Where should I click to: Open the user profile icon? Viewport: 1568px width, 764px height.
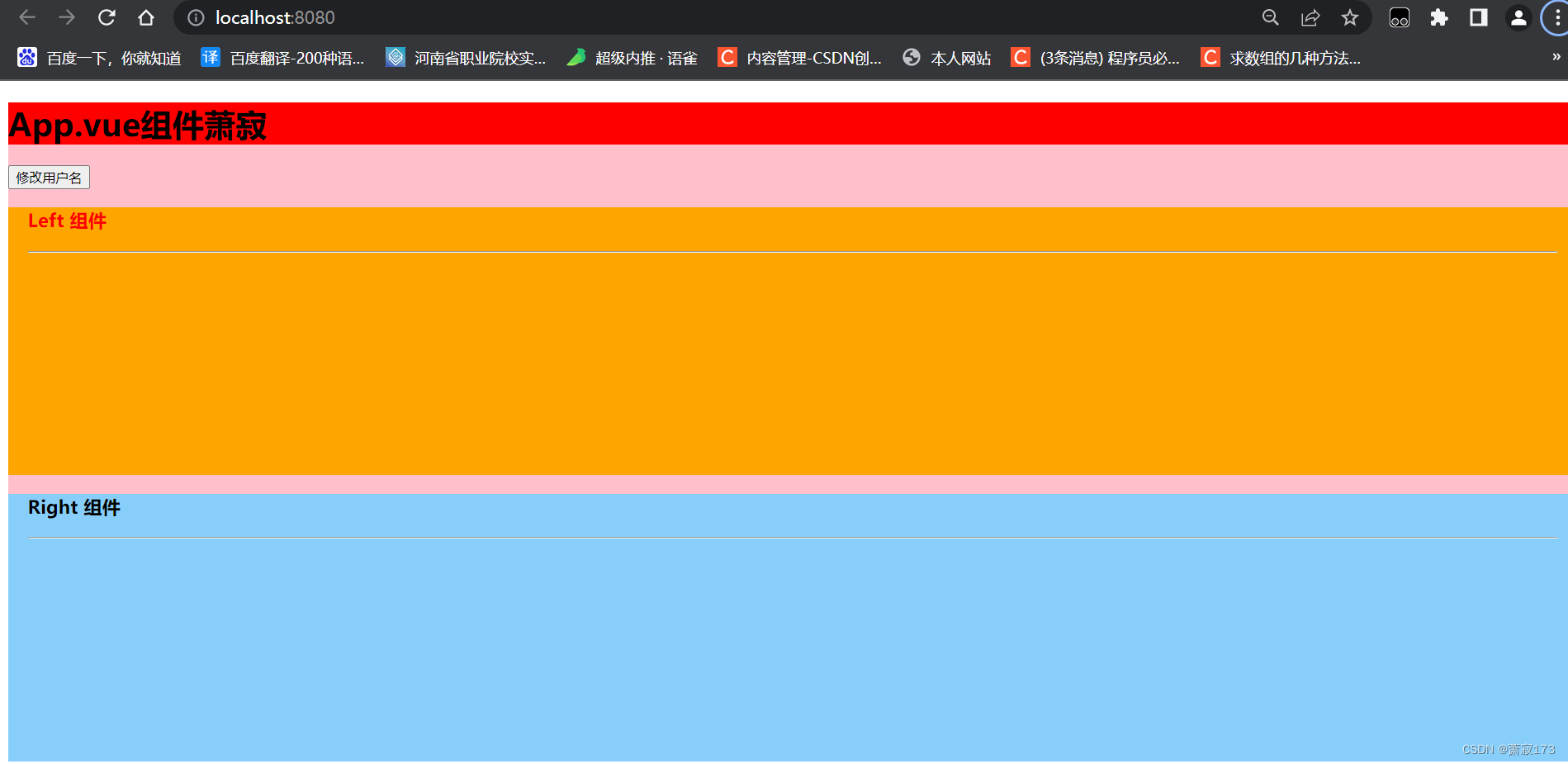coord(1518,17)
